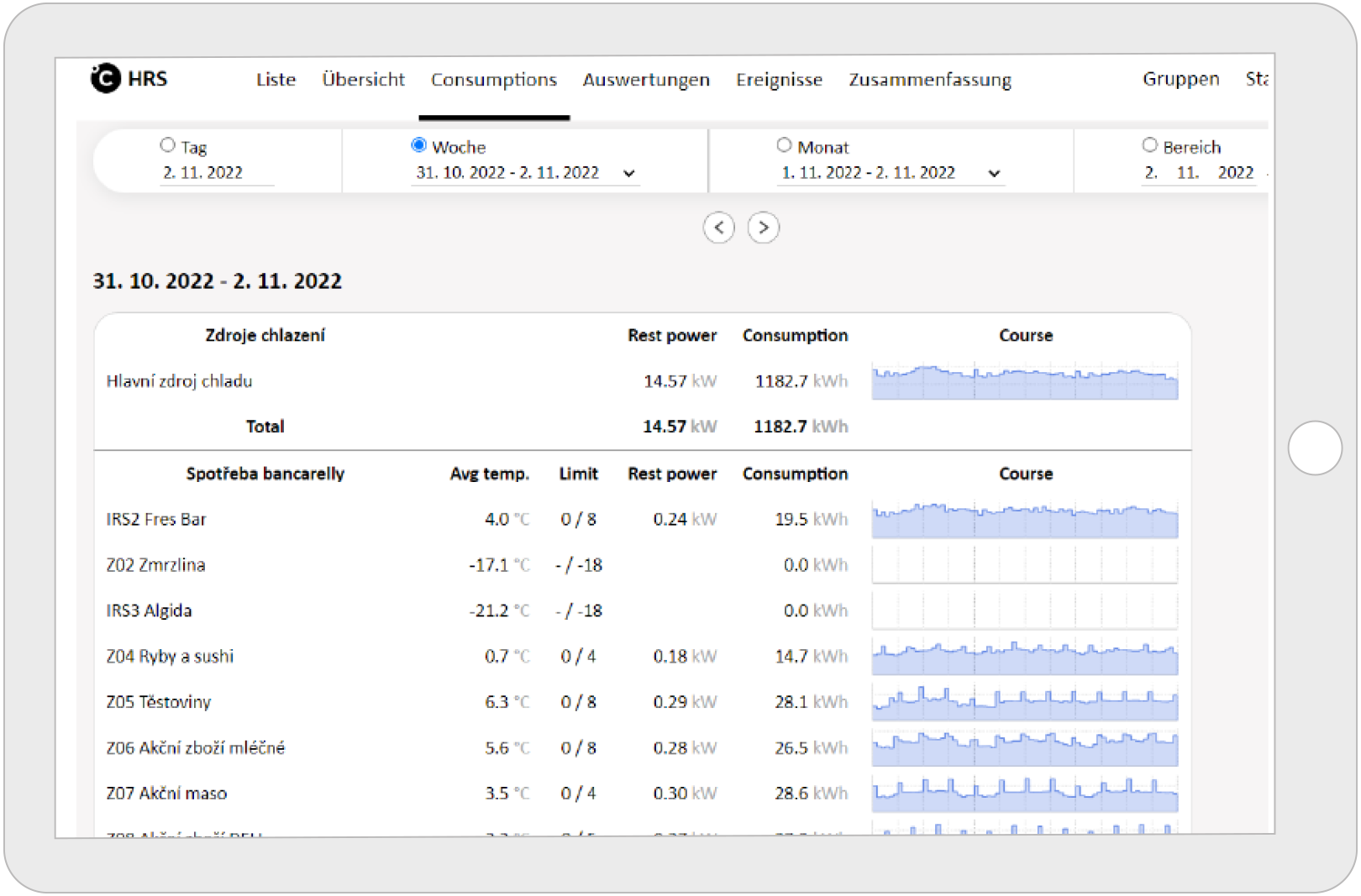Open the IRS2 Fres Bar course chart
This screenshot has height=896, width=1361.
[1025, 519]
